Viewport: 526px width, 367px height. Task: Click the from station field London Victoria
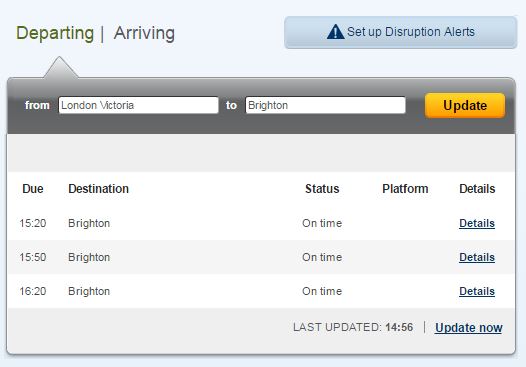click(138, 105)
